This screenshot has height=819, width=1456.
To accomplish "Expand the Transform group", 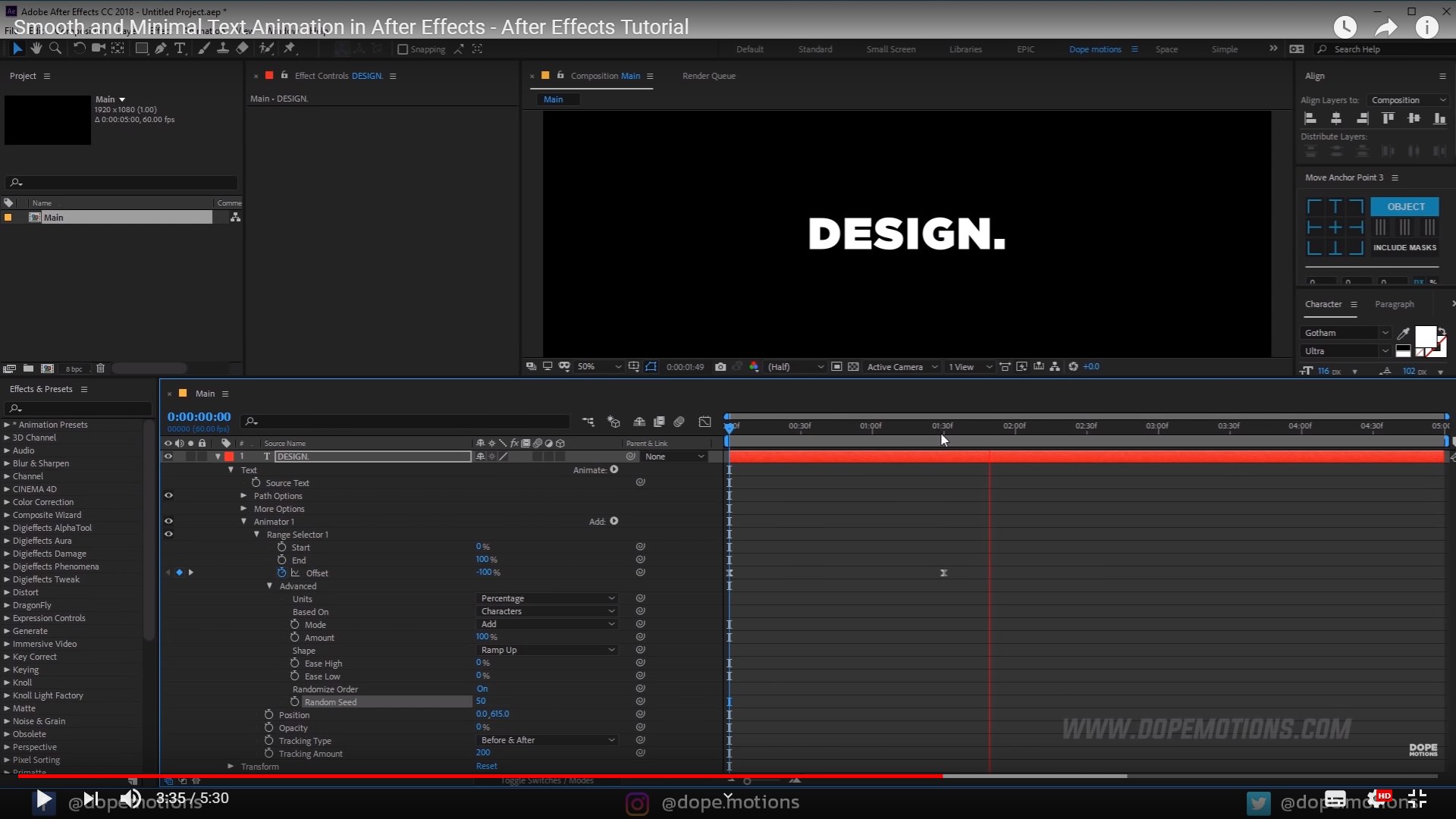I will (x=231, y=766).
